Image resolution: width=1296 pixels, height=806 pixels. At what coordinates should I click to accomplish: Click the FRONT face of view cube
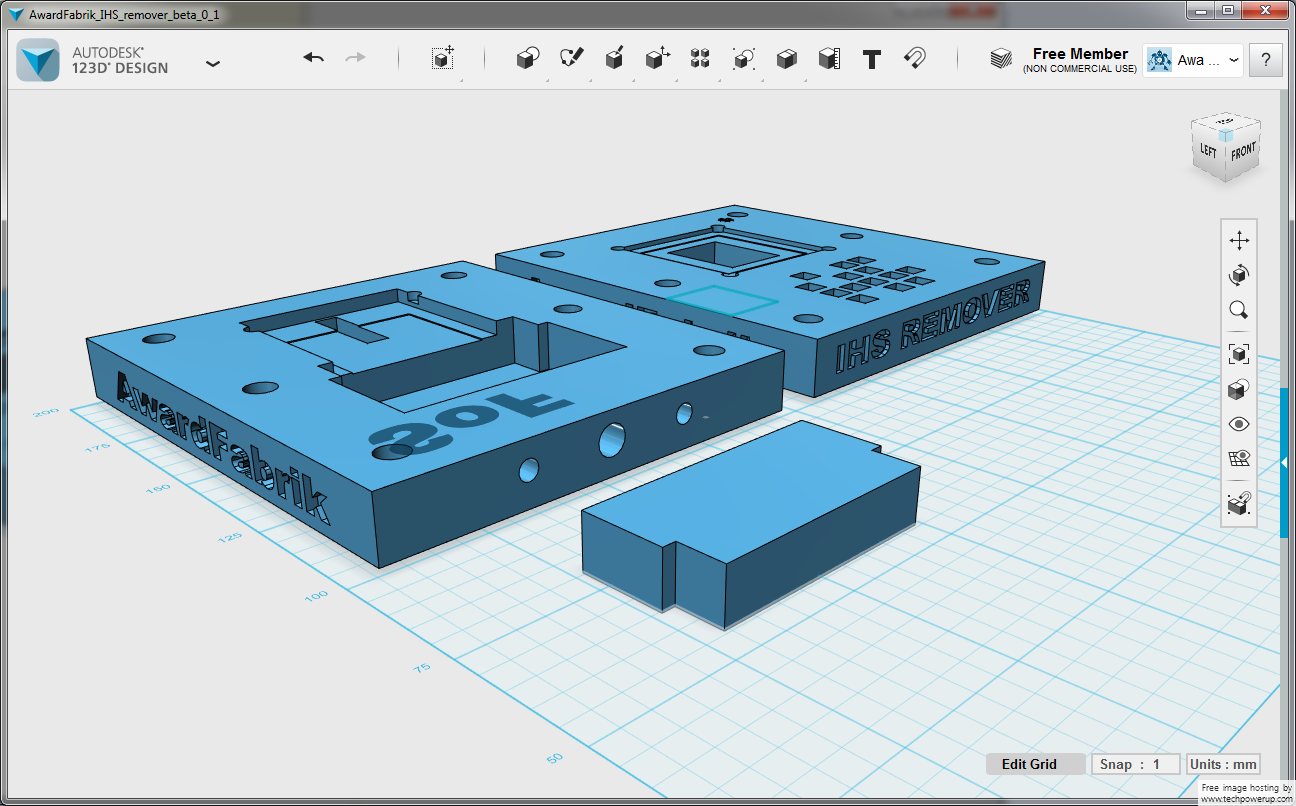point(1242,153)
